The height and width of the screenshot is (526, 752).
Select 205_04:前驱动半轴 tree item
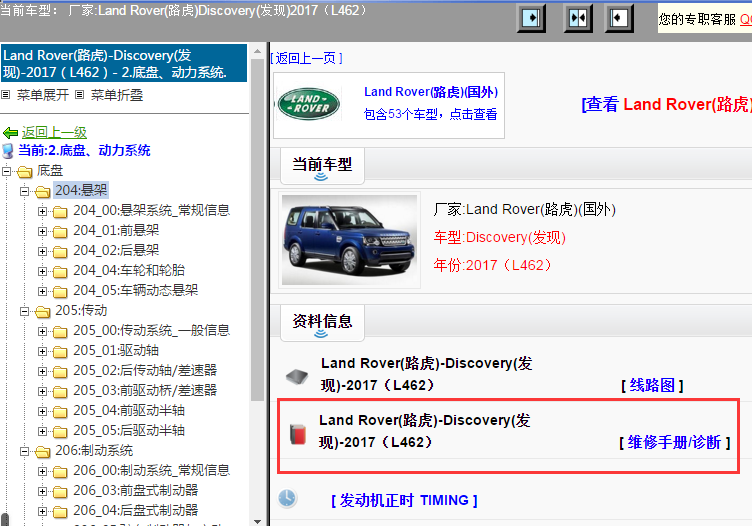pyautogui.click(x=129, y=411)
